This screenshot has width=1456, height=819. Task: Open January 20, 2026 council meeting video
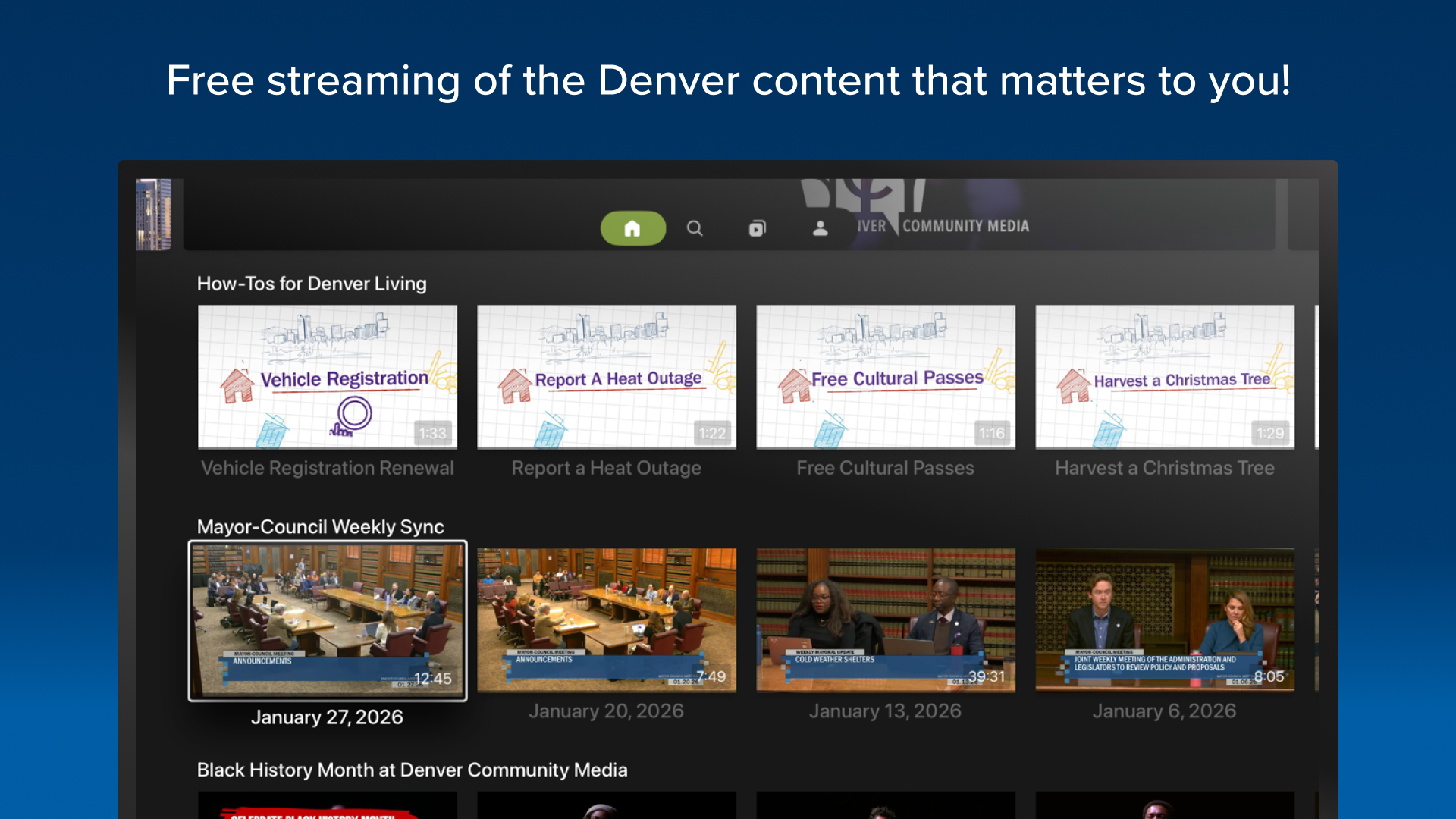607,620
